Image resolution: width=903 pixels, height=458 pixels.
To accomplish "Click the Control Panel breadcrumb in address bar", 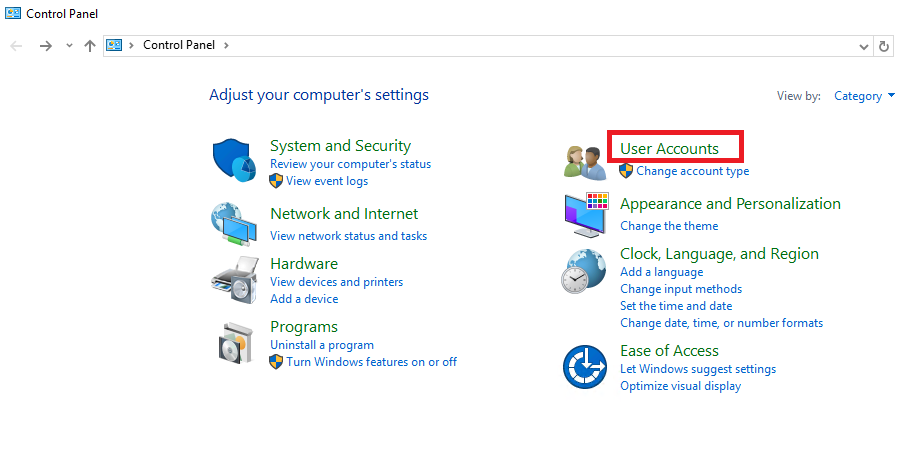I will pos(179,45).
